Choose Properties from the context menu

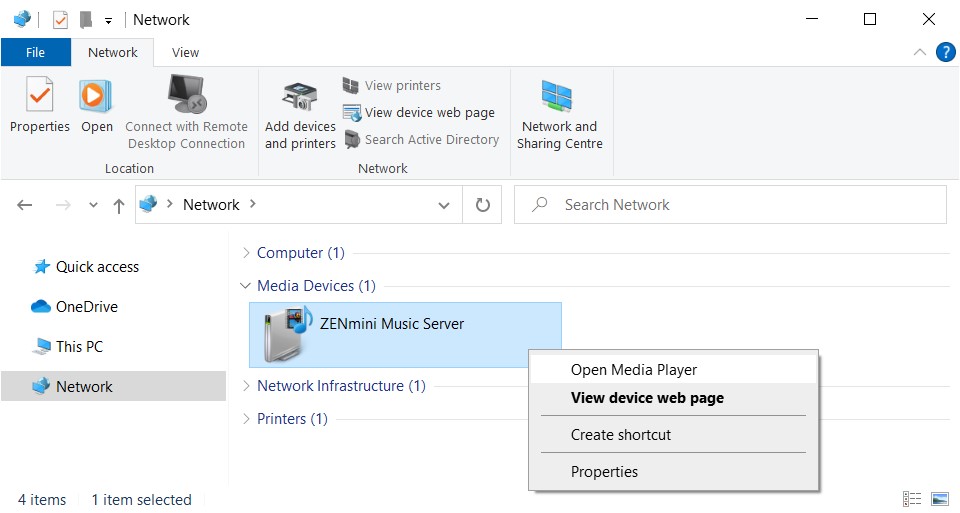(x=673, y=472)
